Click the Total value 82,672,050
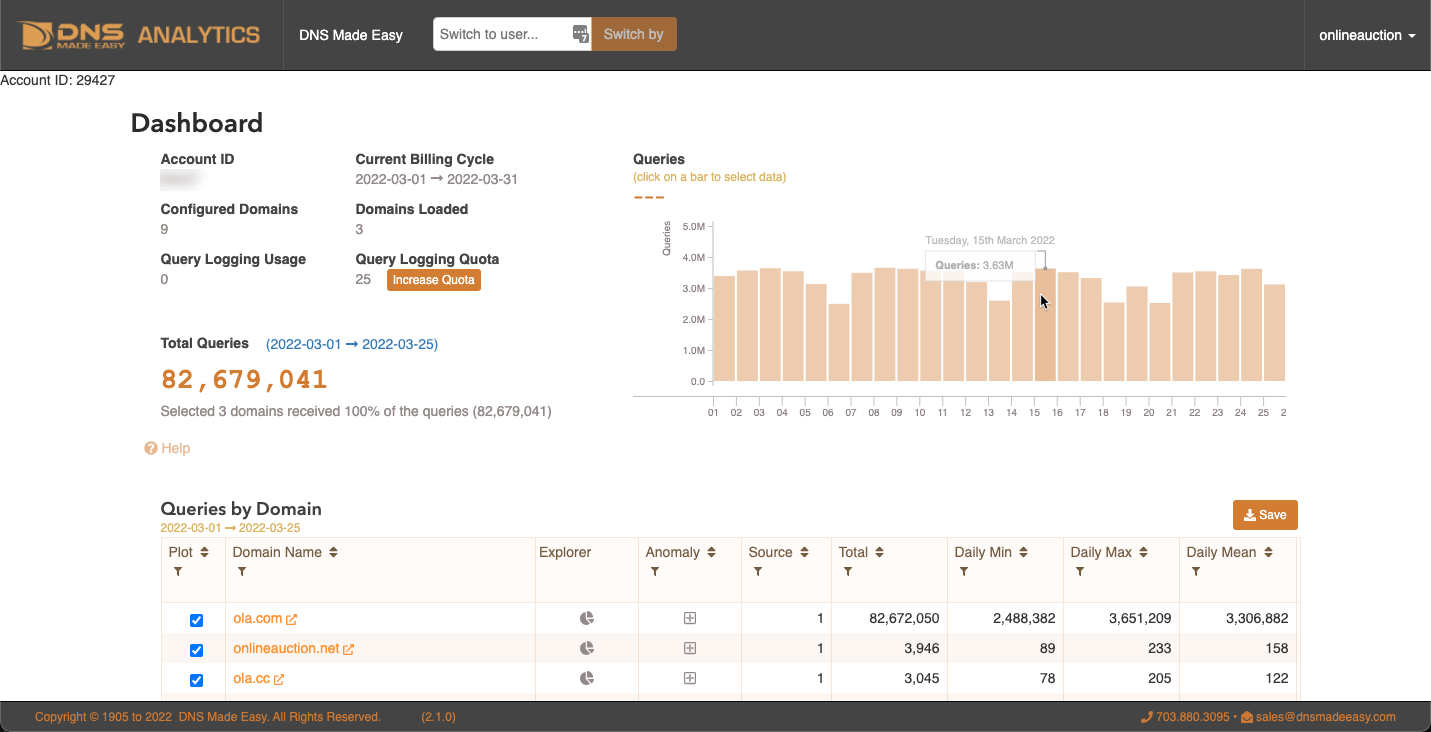This screenshot has height=732, width=1431. (x=904, y=618)
